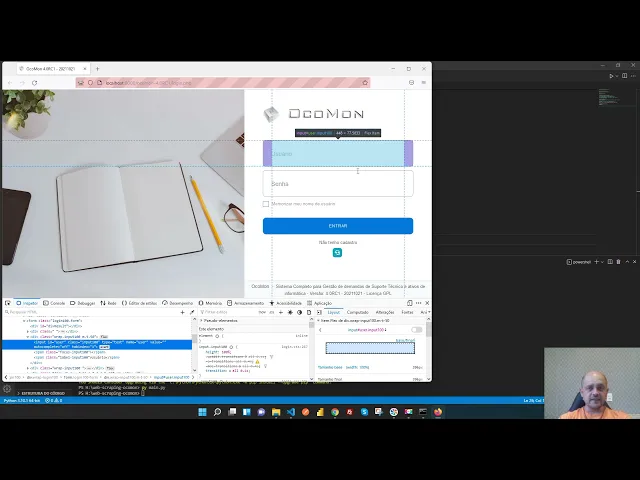Add new terminal plus icon in VS Code
Image resolution: width=640 pixels, height=480 pixels.
(x=596, y=262)
